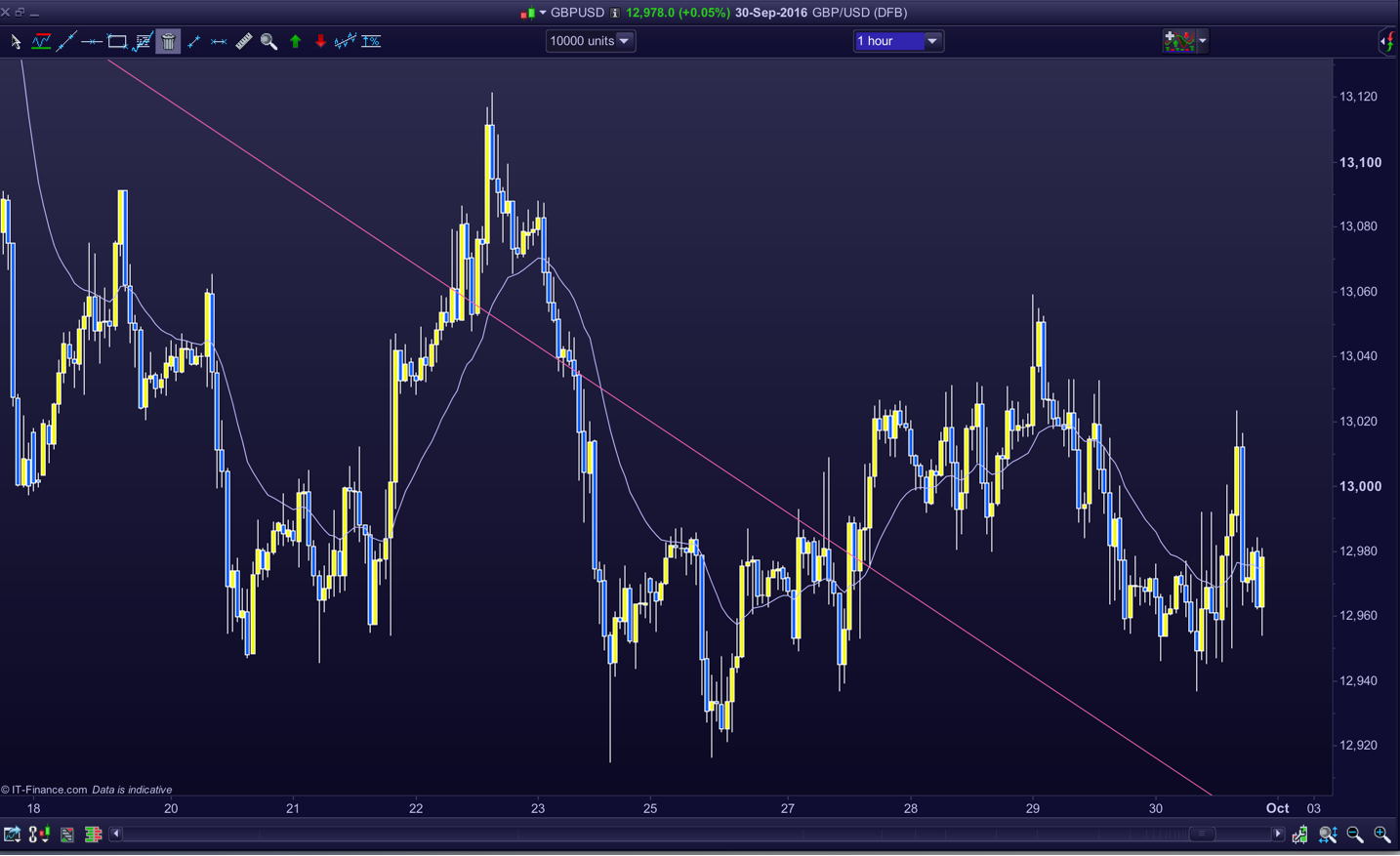Activate the magnifying glass zoom tool
Viewport: 1400px width, 856px height.
coord(268,41)
